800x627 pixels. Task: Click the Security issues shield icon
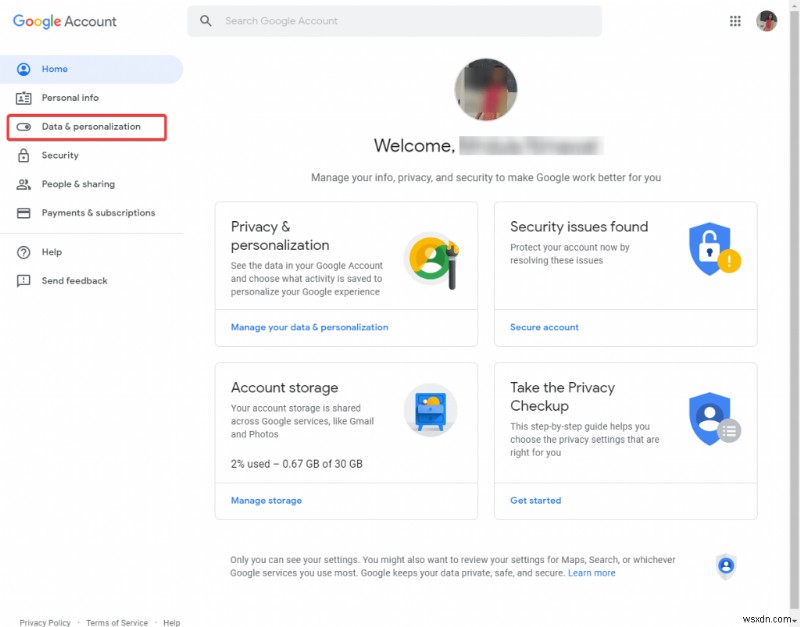(x=713, y=250)
